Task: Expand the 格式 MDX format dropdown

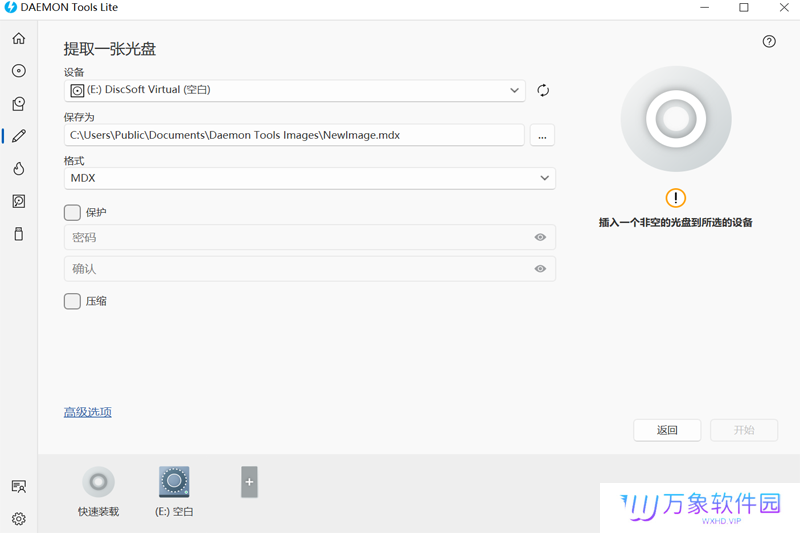Action: pos(310,178)
